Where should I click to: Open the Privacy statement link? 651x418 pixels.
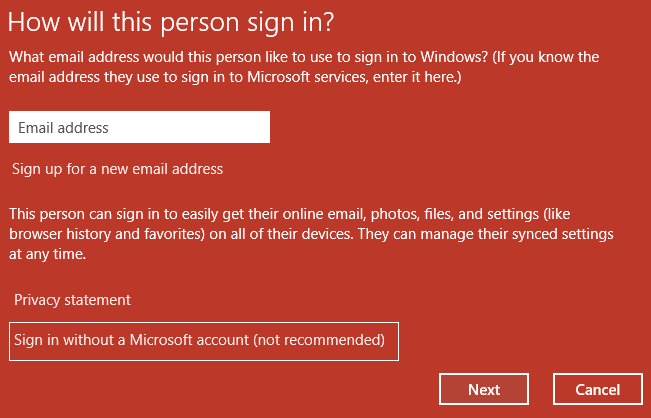[x=72, y=300]
